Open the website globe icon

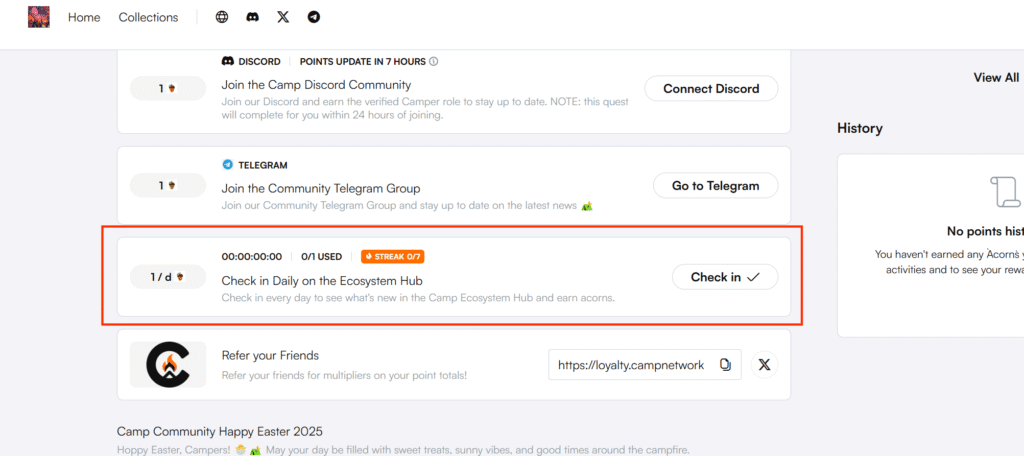pos(222,18)
